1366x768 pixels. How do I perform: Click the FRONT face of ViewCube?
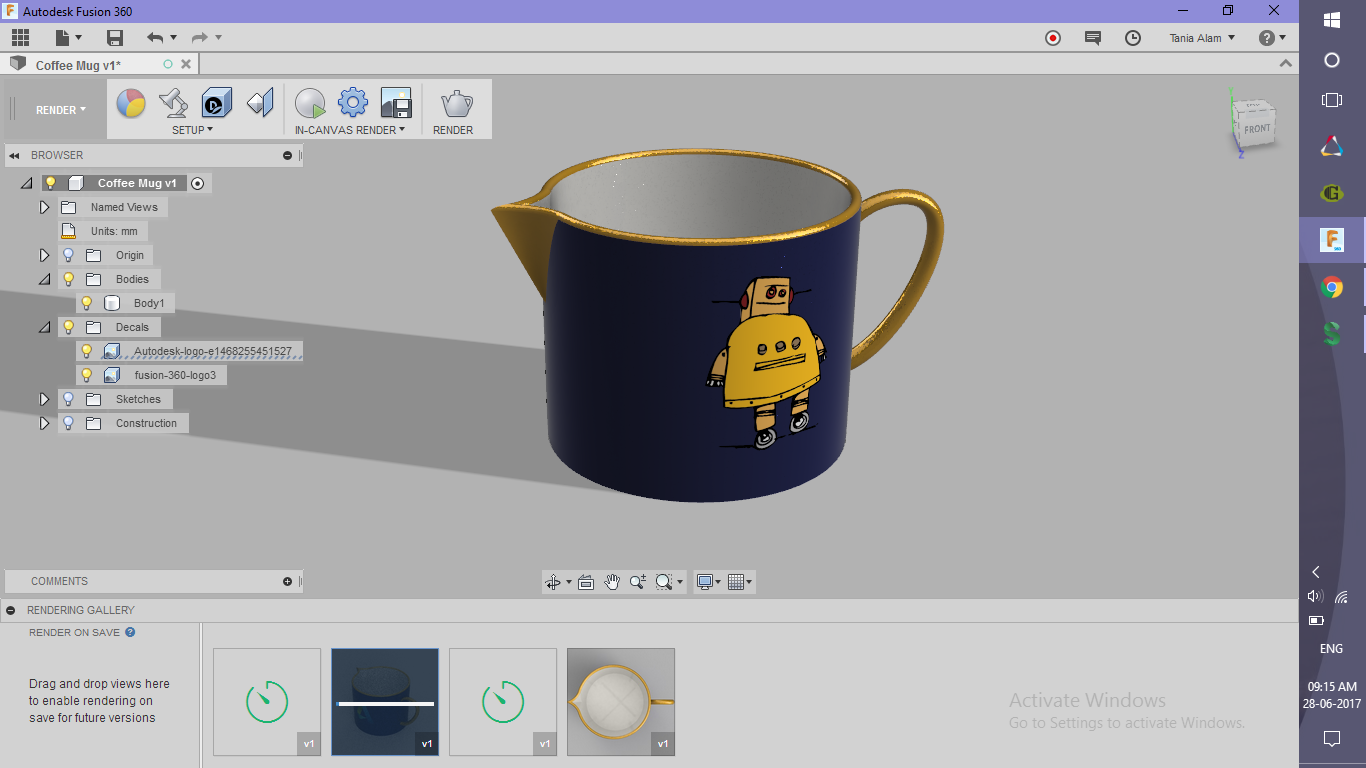1257,128
